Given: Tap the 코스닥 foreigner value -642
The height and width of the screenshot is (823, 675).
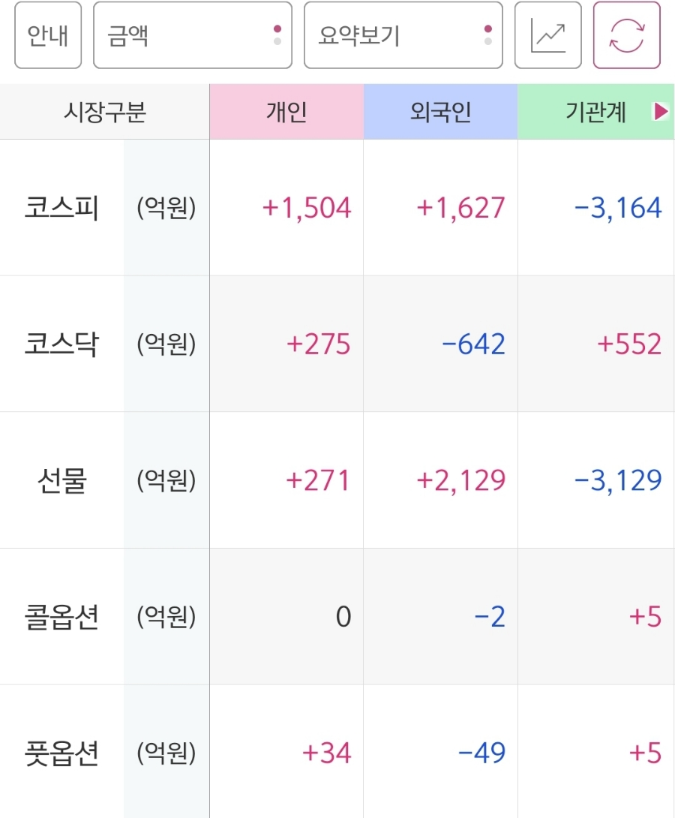Looking at the screenshot, I should (x=473, y=344).
